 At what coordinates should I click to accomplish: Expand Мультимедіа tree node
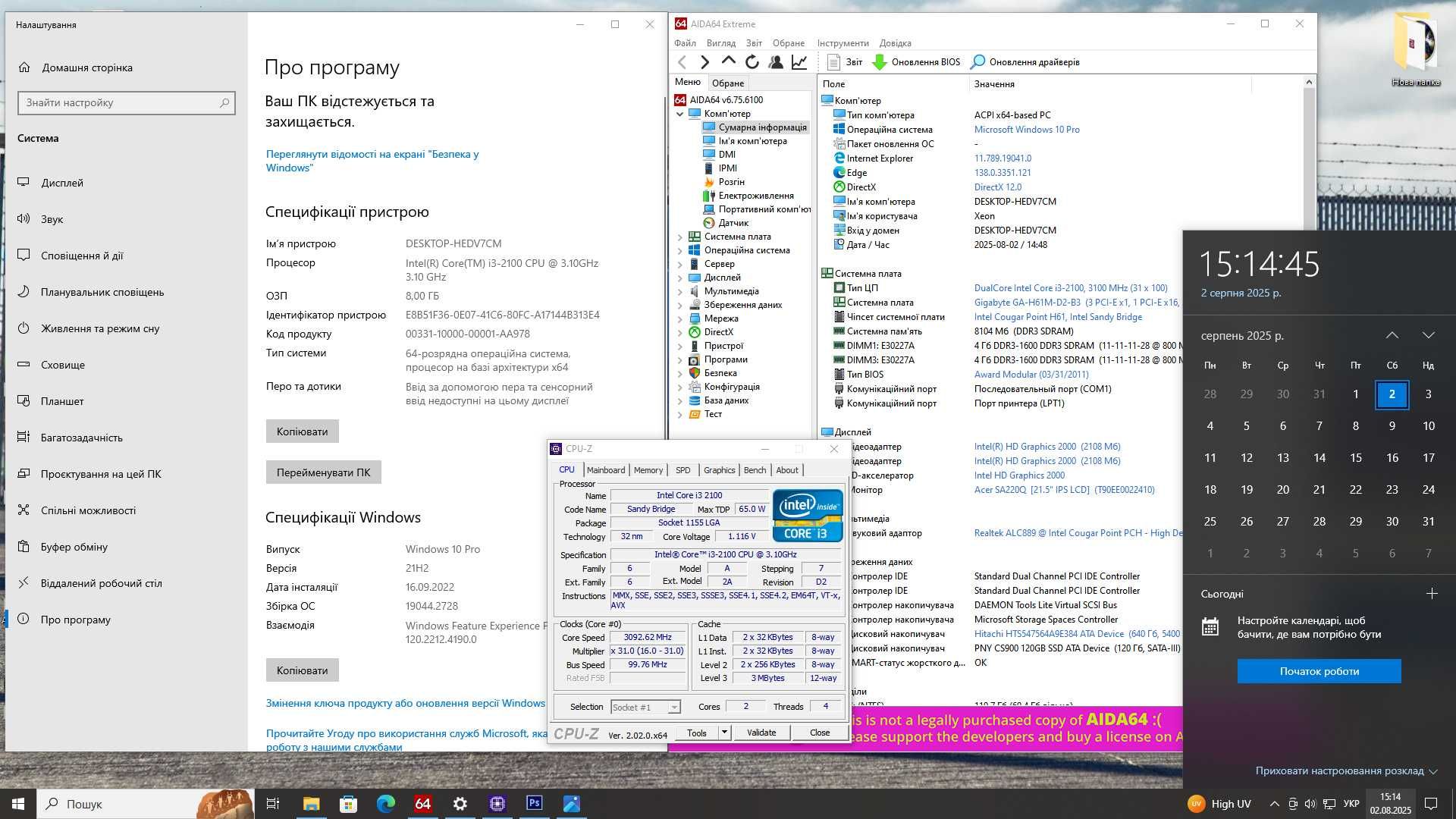pos(679,291)
